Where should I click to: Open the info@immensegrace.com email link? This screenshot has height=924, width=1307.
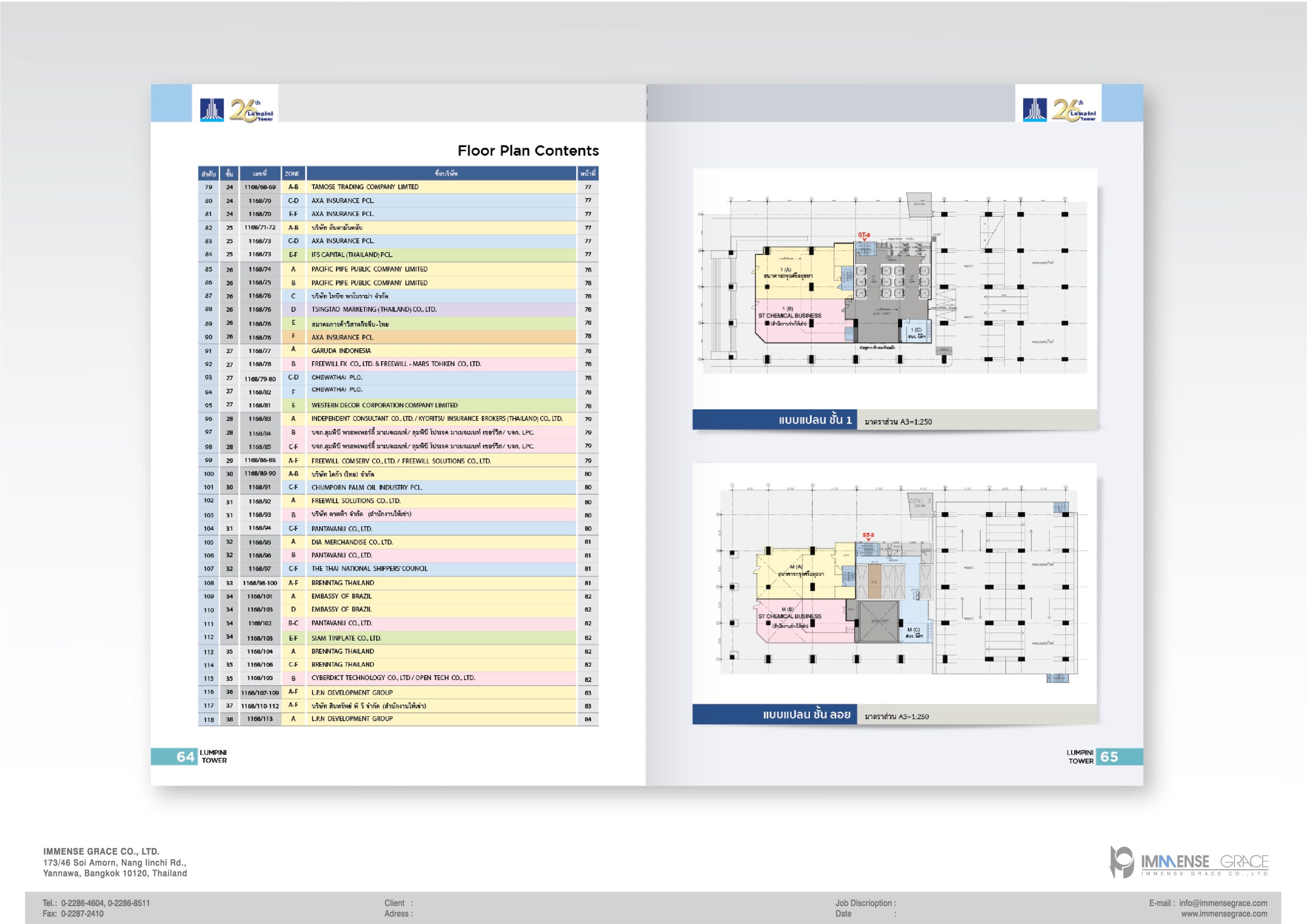click(1223, 903)
